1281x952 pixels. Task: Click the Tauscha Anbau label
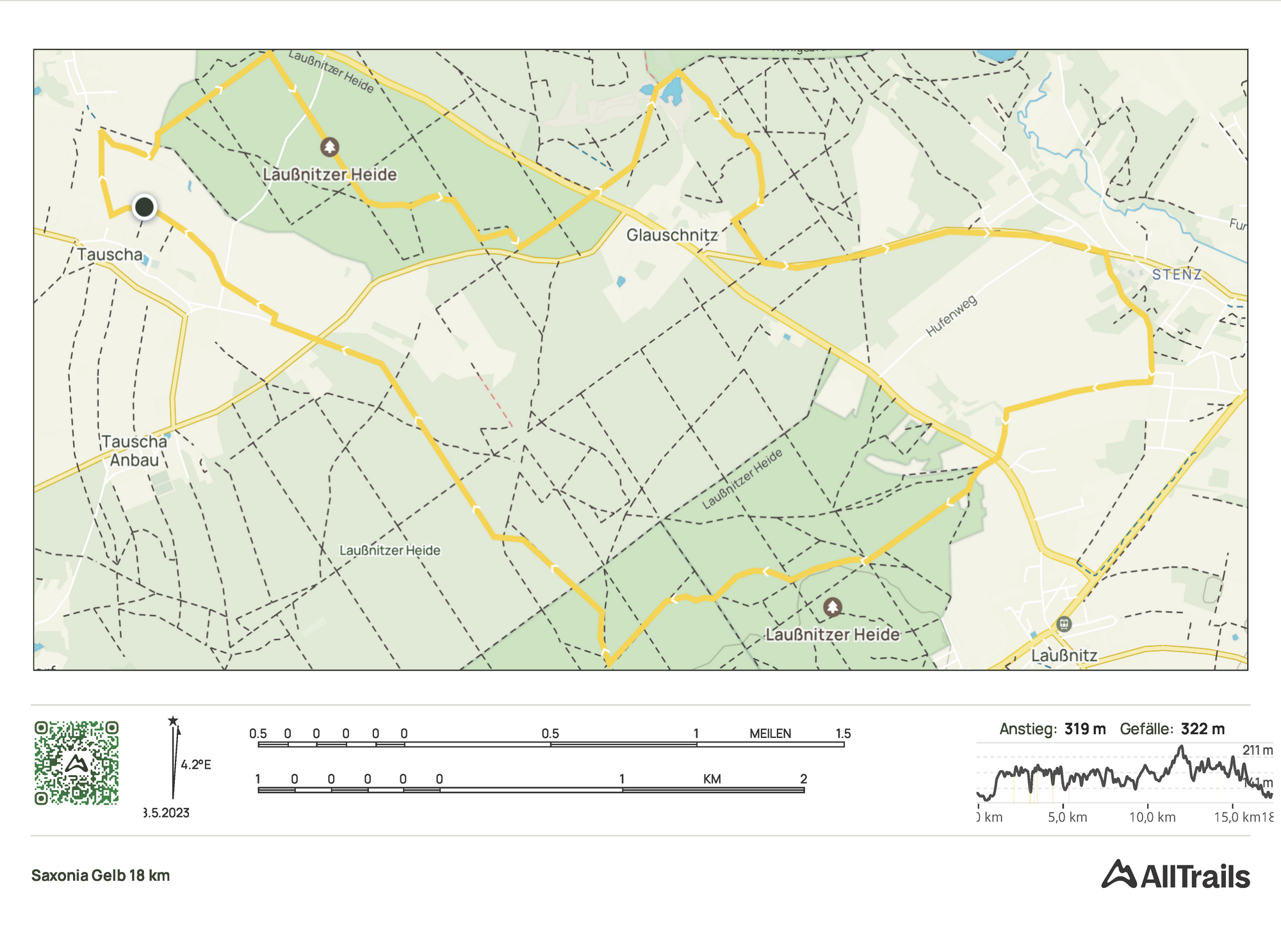[134, 451]
